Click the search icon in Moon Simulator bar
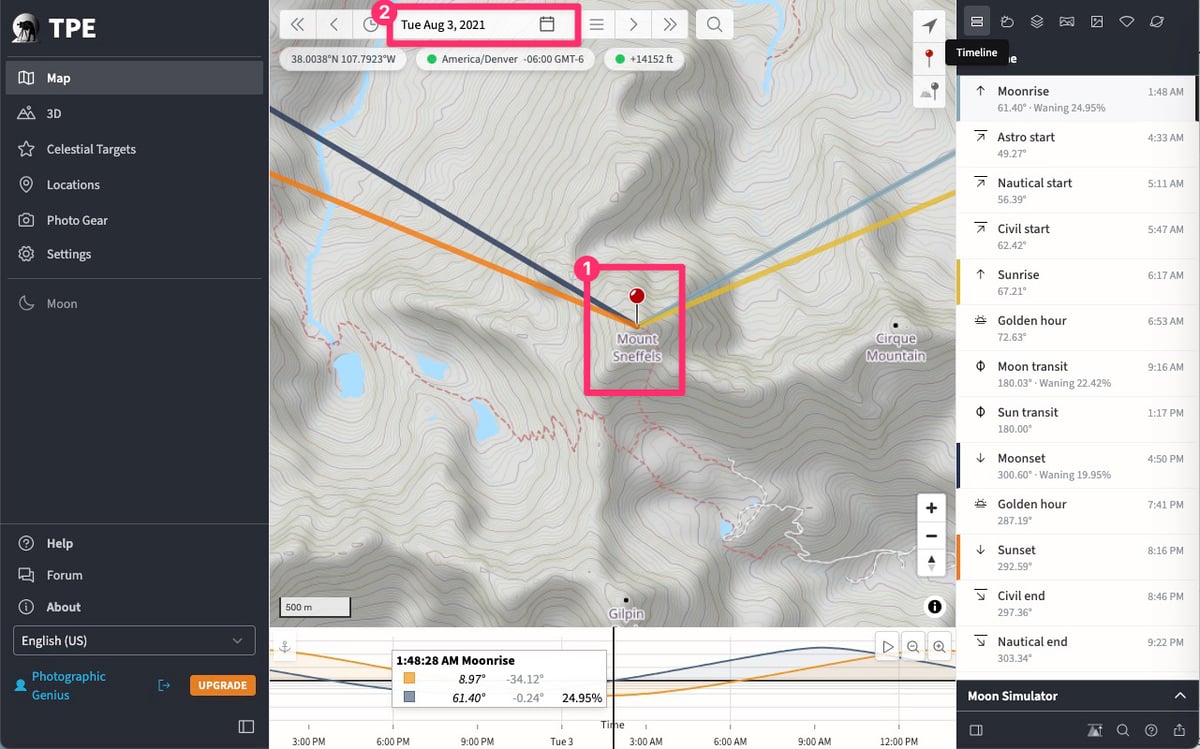This screenshot has height=749, width=1200. click(1123, 730)
